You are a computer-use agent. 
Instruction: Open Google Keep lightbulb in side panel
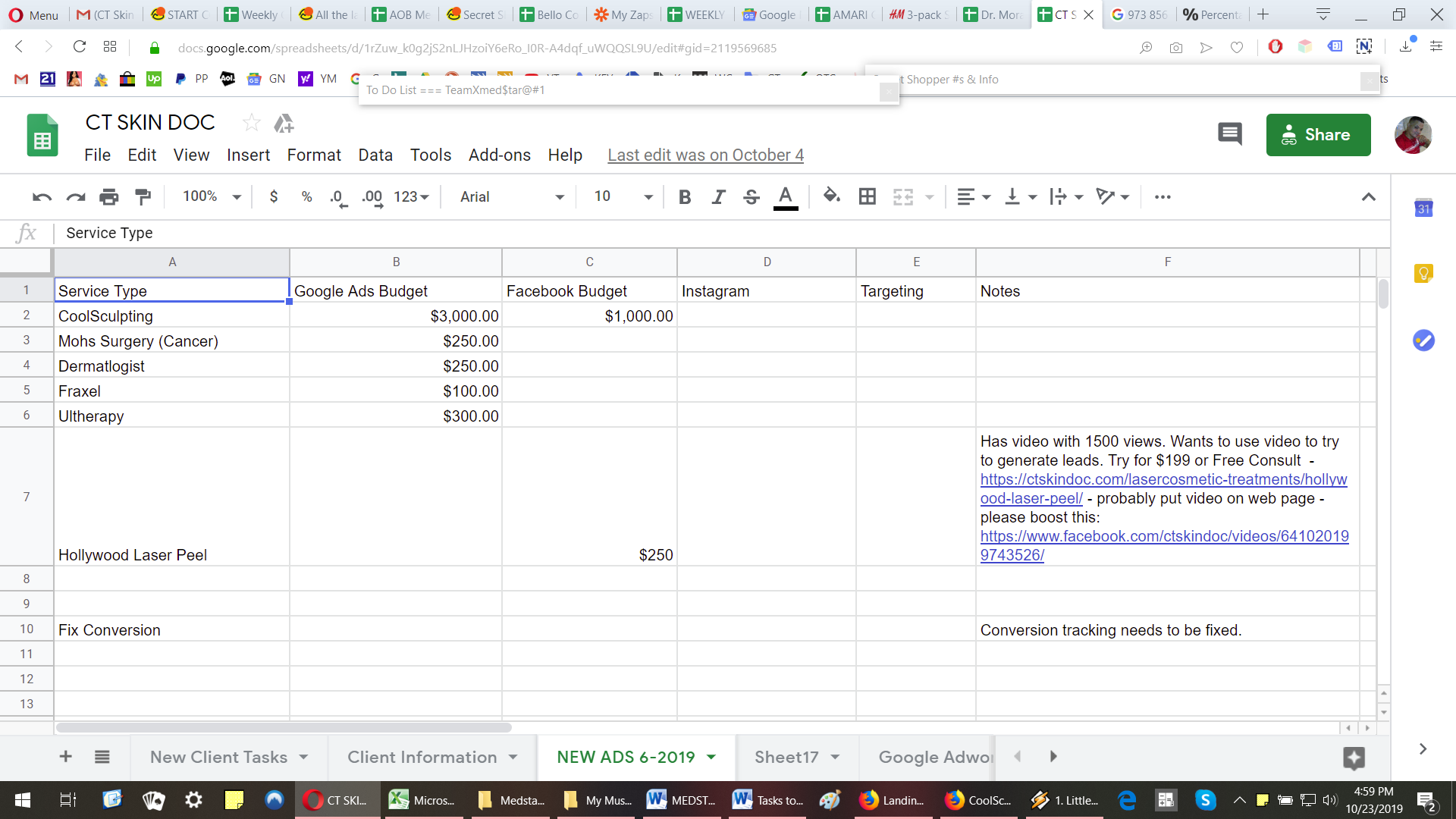pyautogui.click(x=1423, y=274)
